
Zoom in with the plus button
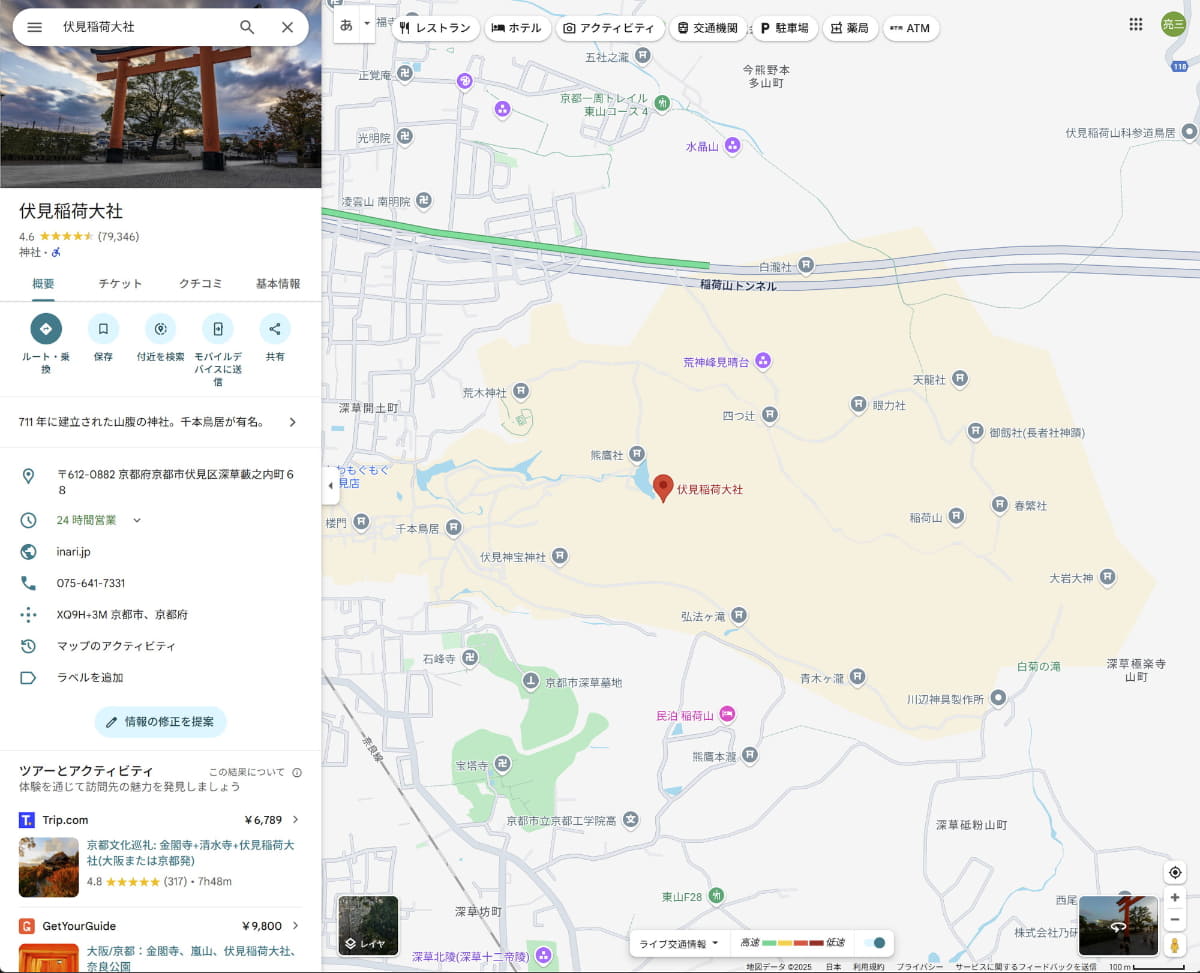click(x=1175, y=898)
